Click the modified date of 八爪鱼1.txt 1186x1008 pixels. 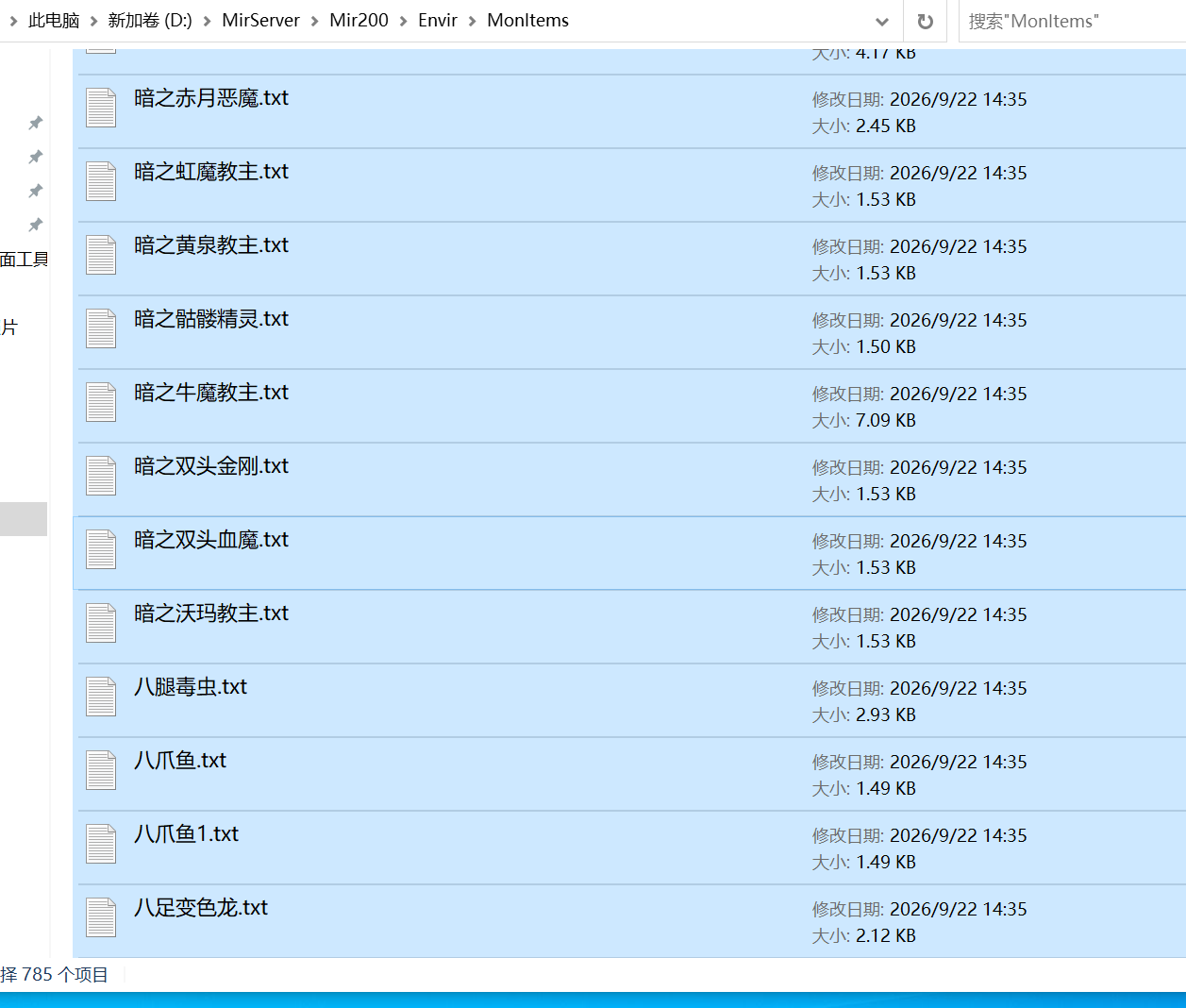pos(959,835)
